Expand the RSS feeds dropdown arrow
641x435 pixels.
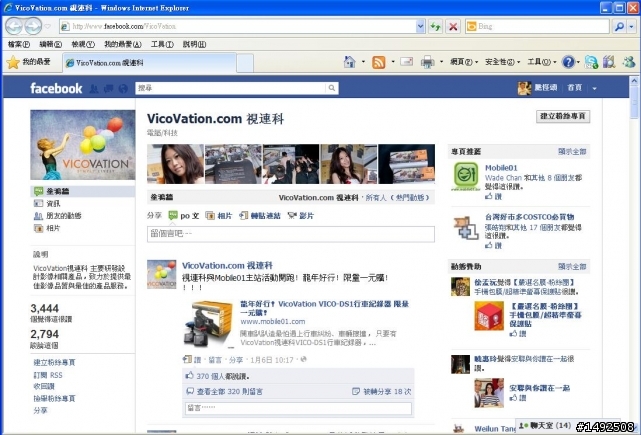pyautogui.click(x=392, y=62)
